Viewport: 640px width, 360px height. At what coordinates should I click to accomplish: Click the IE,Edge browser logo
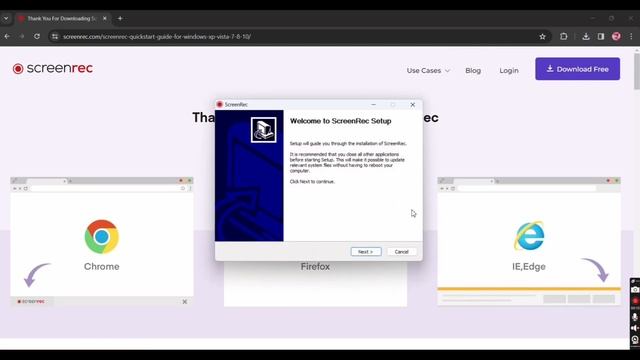tap(529, 236)
